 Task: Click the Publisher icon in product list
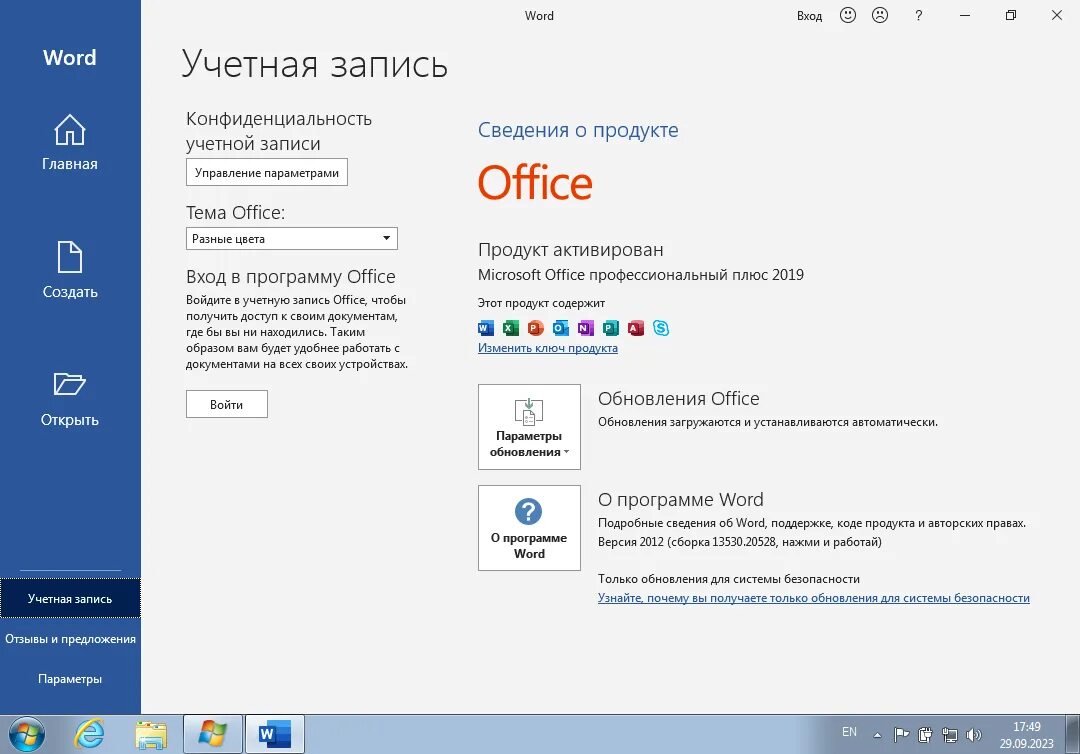(x=610, y=328)
